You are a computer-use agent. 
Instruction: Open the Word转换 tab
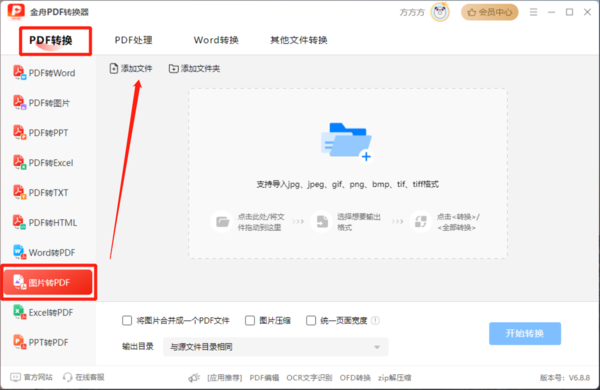(216, 40)
